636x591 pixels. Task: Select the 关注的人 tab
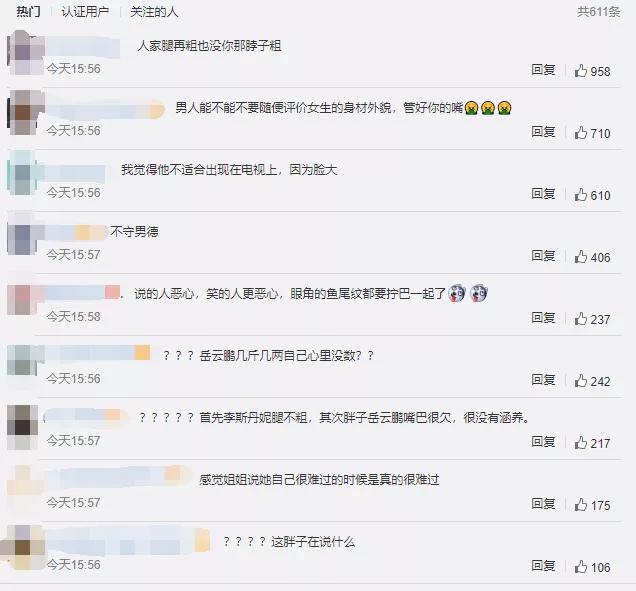tap(154, 11)
